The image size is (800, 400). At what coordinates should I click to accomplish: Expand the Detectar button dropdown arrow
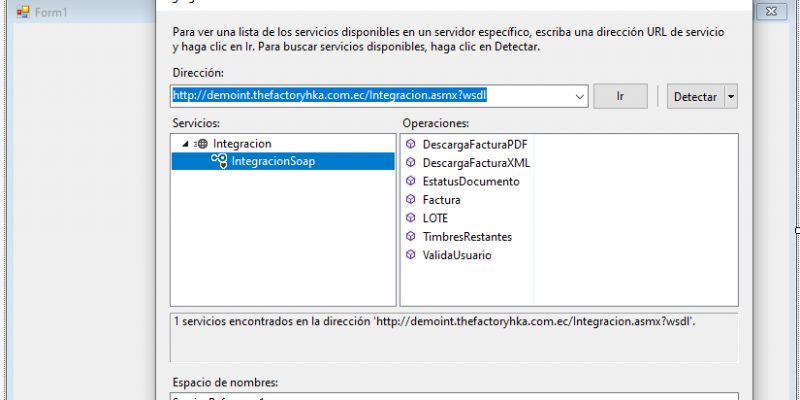click(731, 97)
